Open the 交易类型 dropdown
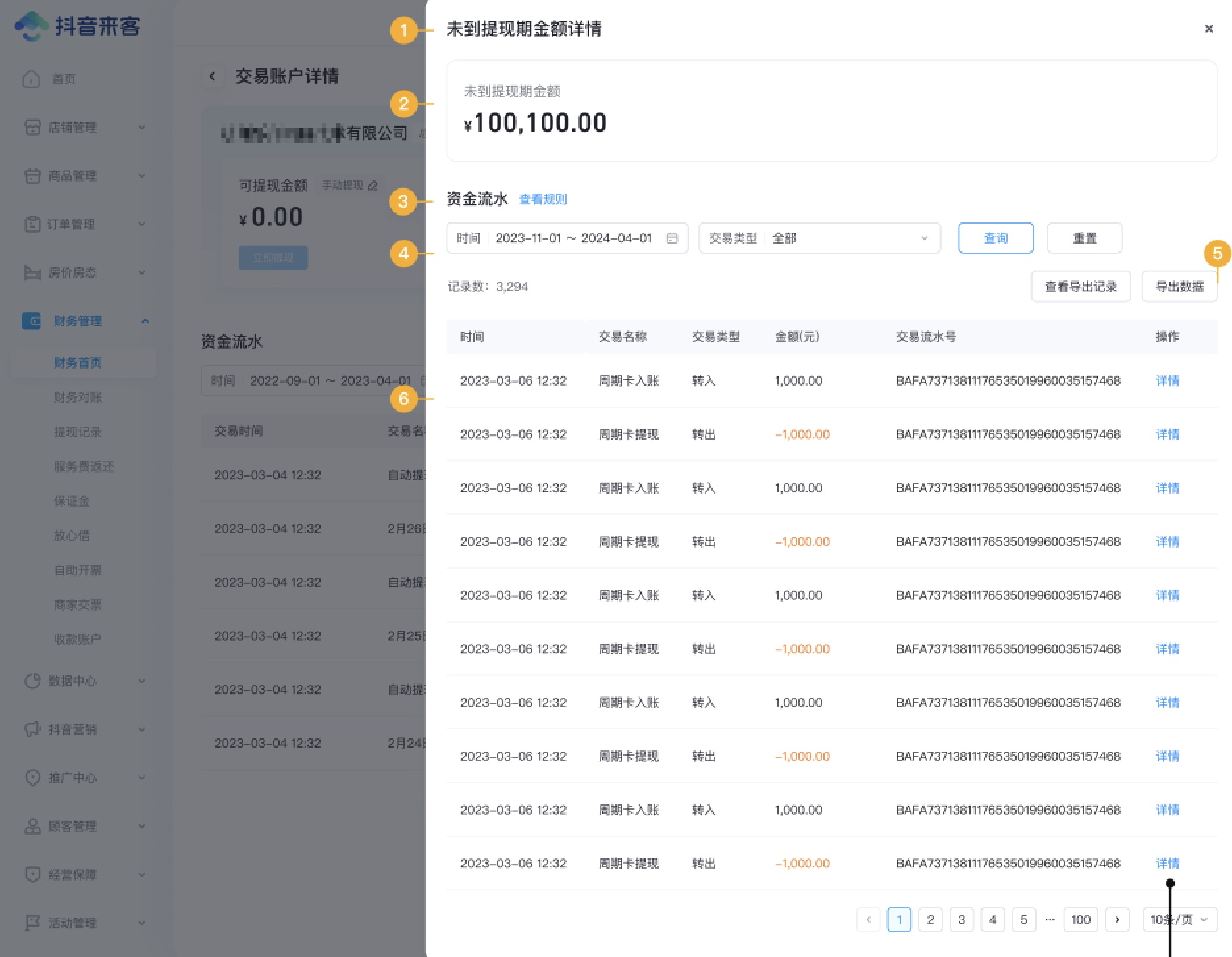 click(819, 238)
